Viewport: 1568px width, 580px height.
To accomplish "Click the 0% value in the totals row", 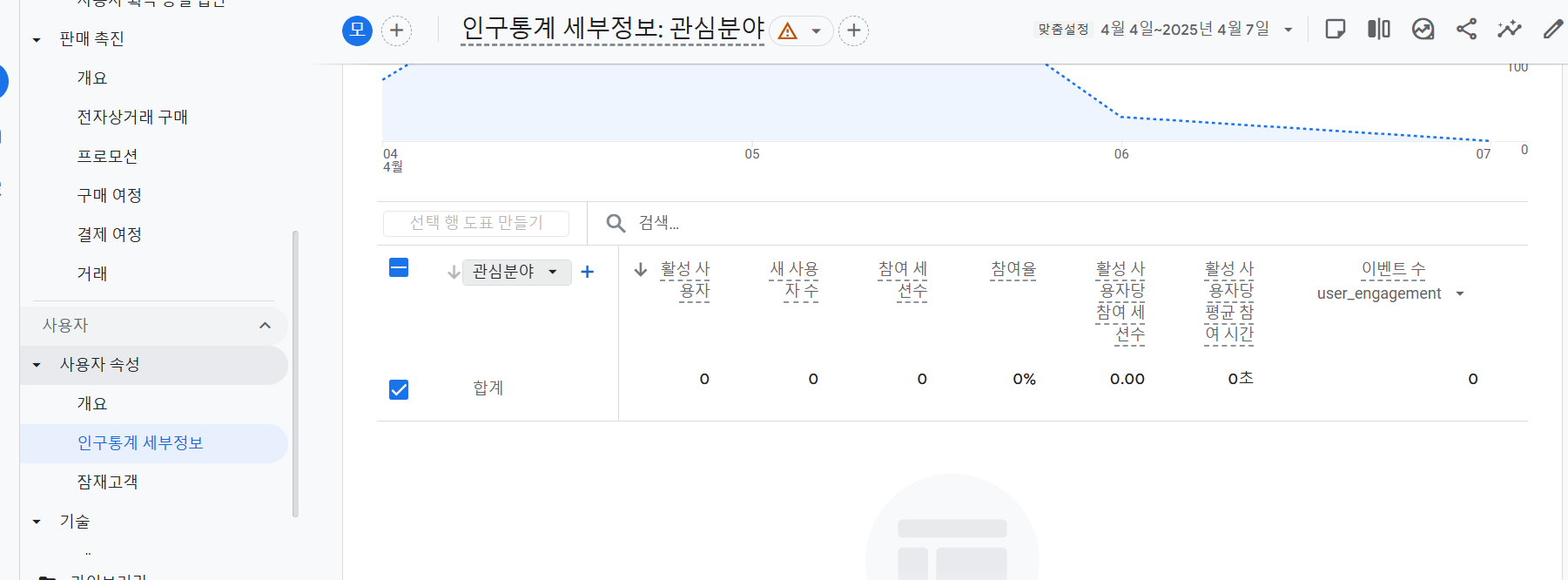I will 1024,379.
